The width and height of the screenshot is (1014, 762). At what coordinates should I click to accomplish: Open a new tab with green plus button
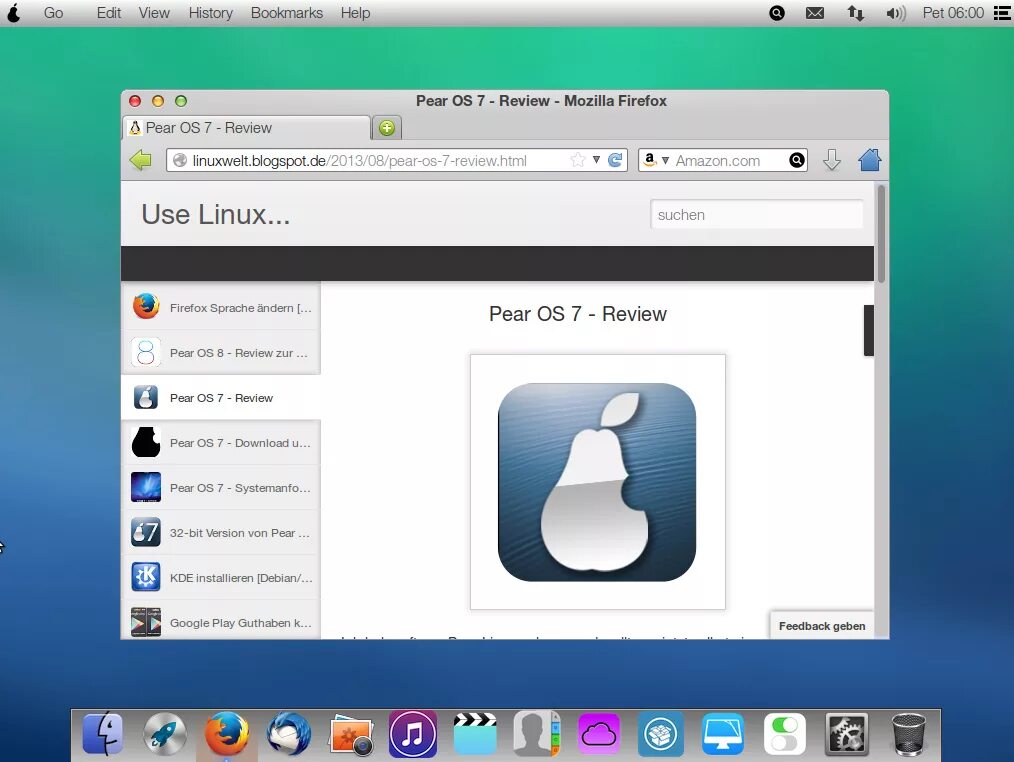(x=387, y=128)
